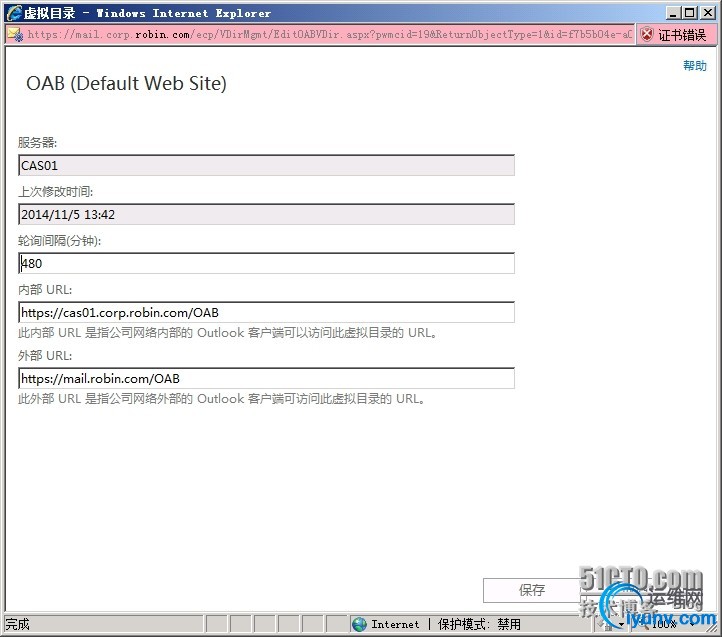Click the Internet zone globe icon
This screenshot has width=722, height=637.
(360, 624)
